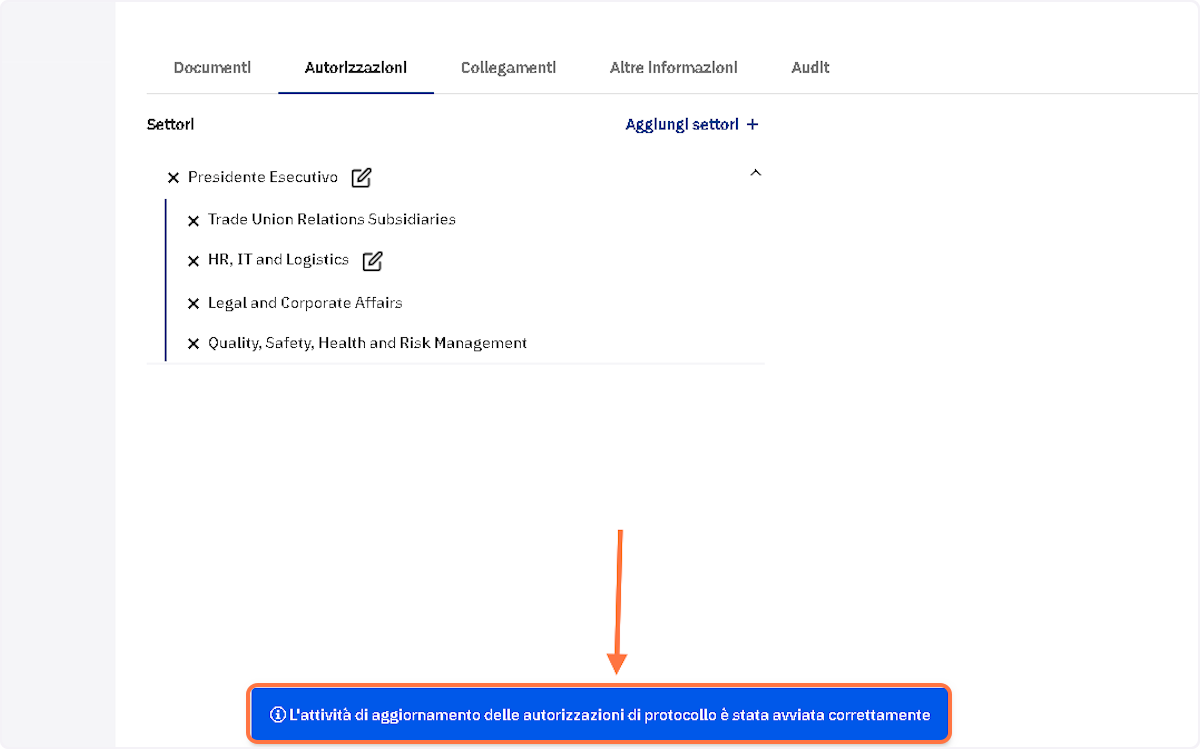Remove Legal and Corporate Affairs with X
Image resolution: width=1200 pixels, height=749 pixels.
[194, 303]
